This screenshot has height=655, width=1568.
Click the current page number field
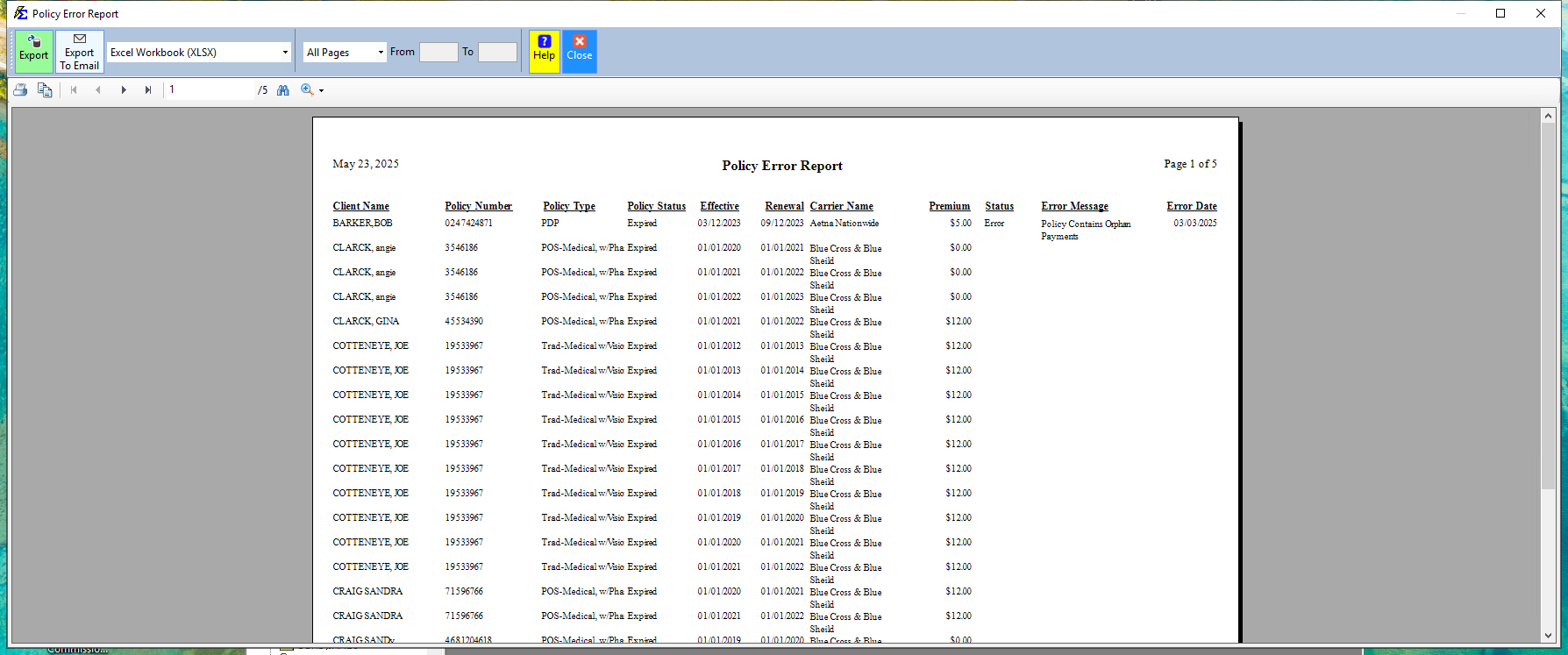click(x=210, y=89)
